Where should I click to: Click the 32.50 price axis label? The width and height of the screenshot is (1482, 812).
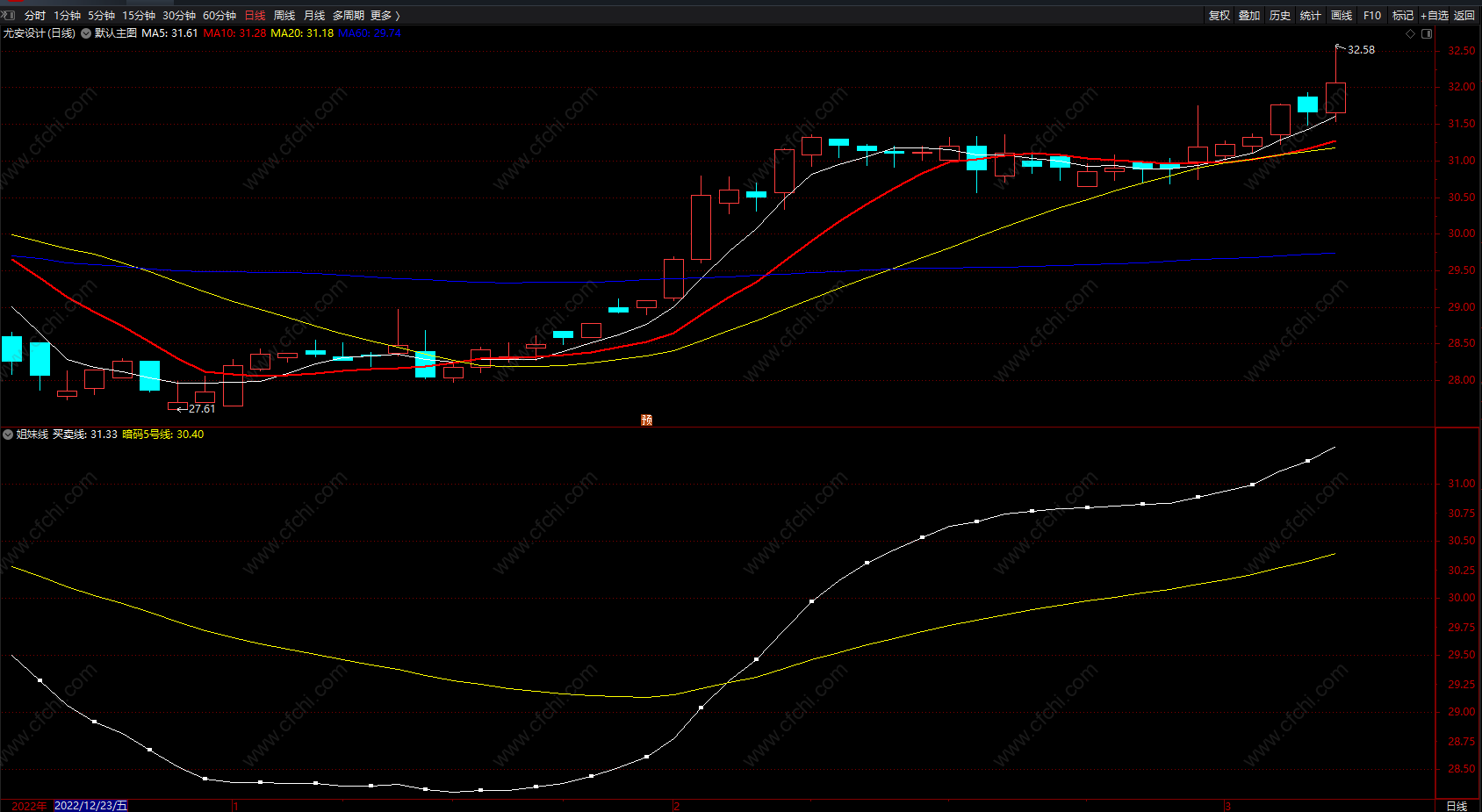click(1462, 51)
